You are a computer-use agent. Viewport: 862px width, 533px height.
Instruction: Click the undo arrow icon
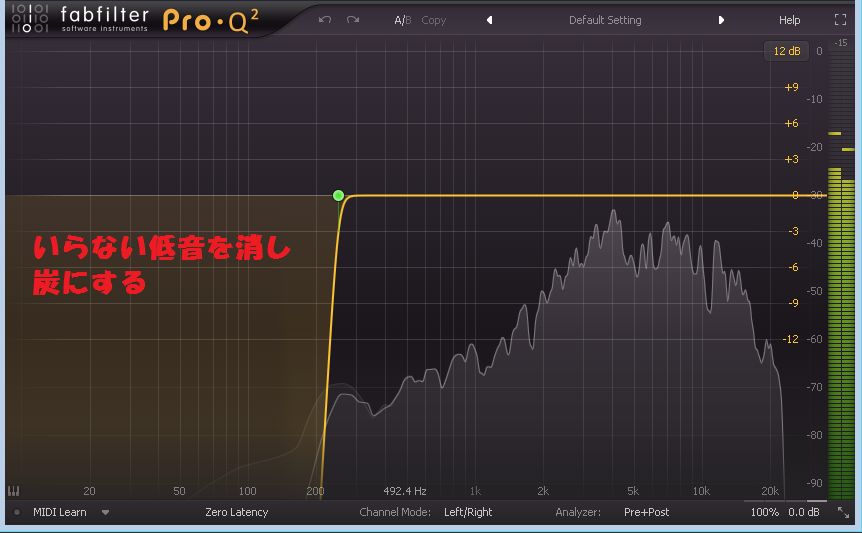point(325,20)
